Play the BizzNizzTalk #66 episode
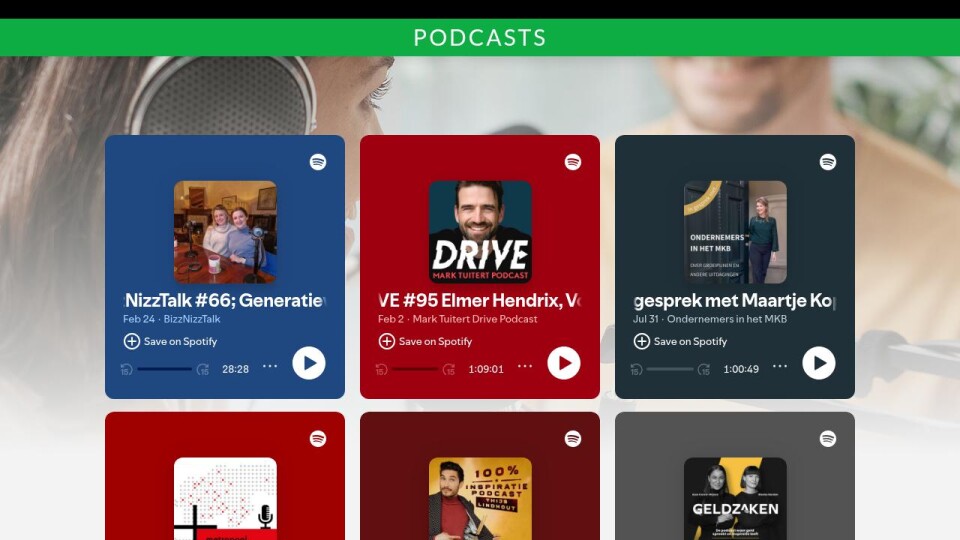960x540 pixels. [x=309, y=363]
